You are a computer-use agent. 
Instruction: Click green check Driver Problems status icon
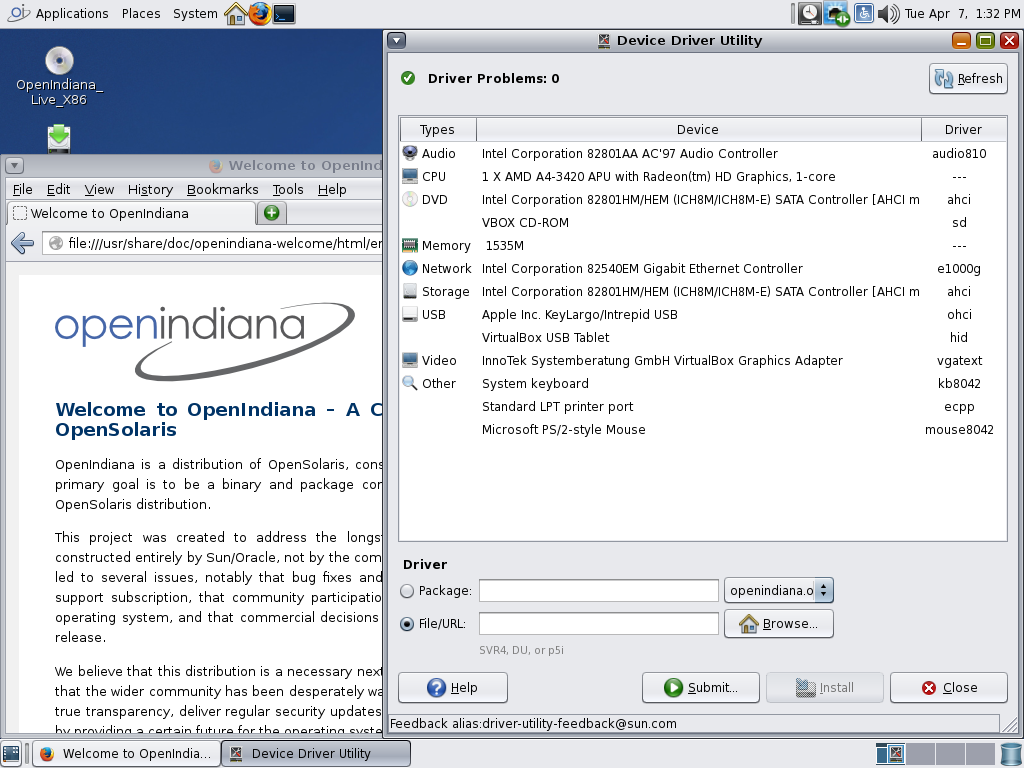pos(408,78)
